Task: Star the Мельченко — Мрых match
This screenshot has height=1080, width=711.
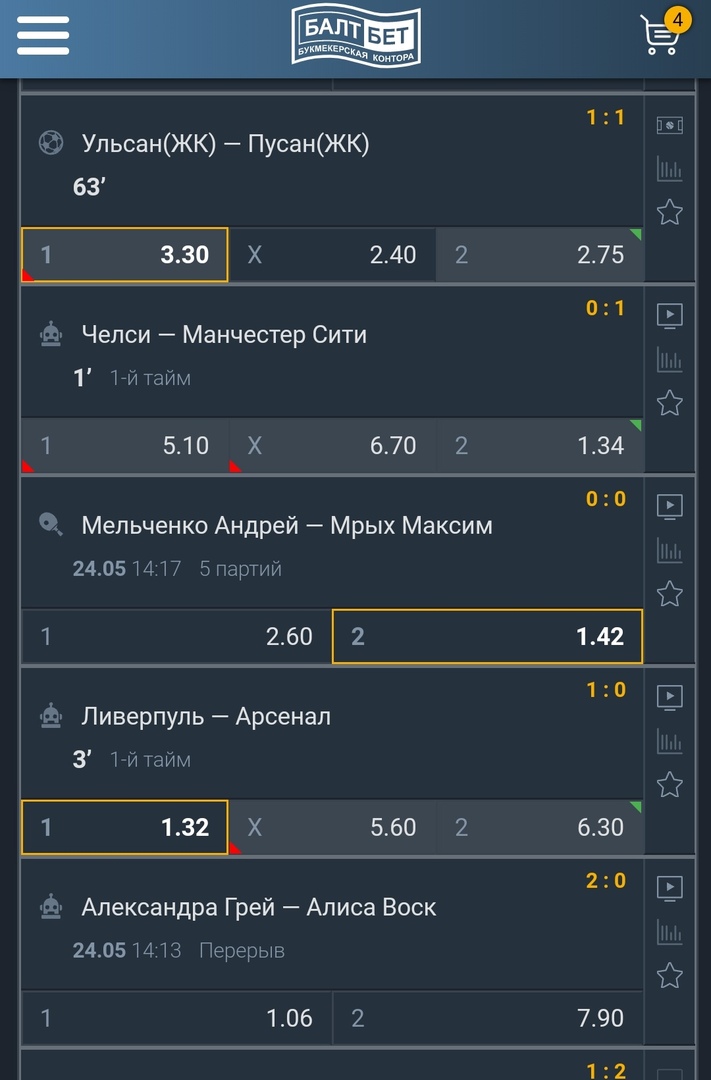Action: tap(670, 595)
